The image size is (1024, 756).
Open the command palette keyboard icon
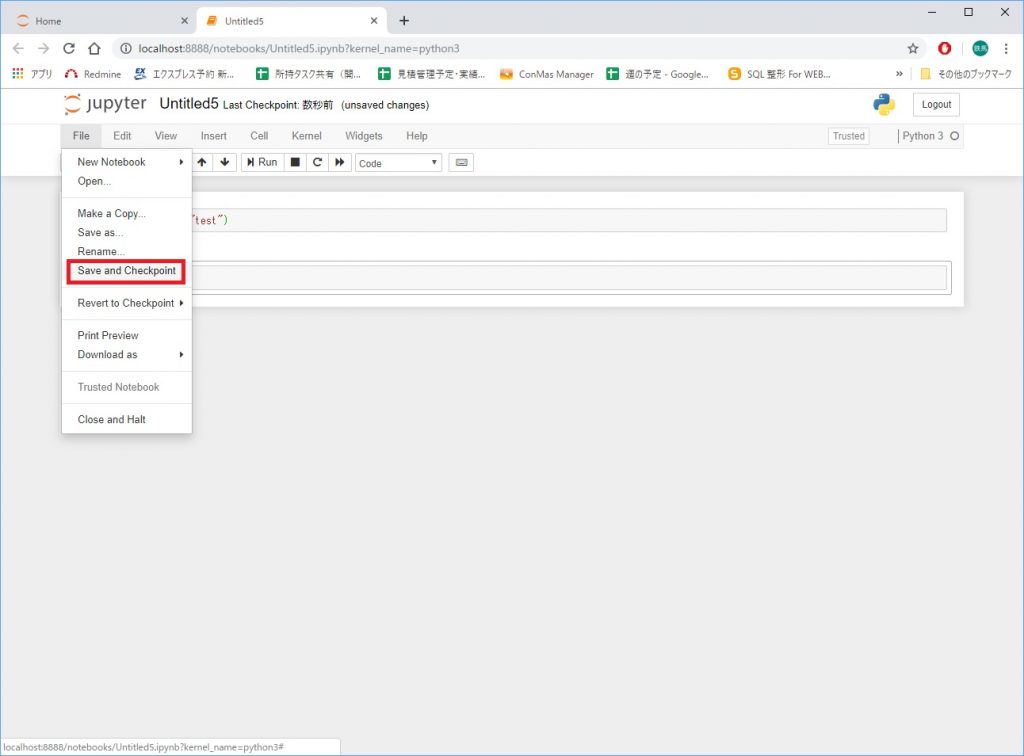(461, 163)
